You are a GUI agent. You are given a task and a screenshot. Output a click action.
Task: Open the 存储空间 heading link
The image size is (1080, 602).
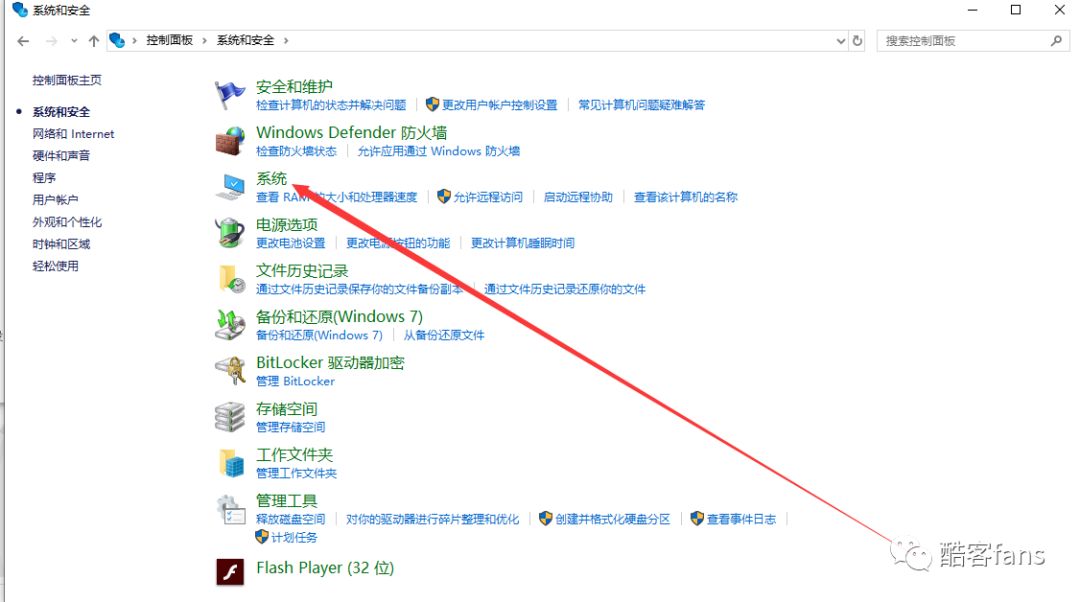[x=287, y=409]
